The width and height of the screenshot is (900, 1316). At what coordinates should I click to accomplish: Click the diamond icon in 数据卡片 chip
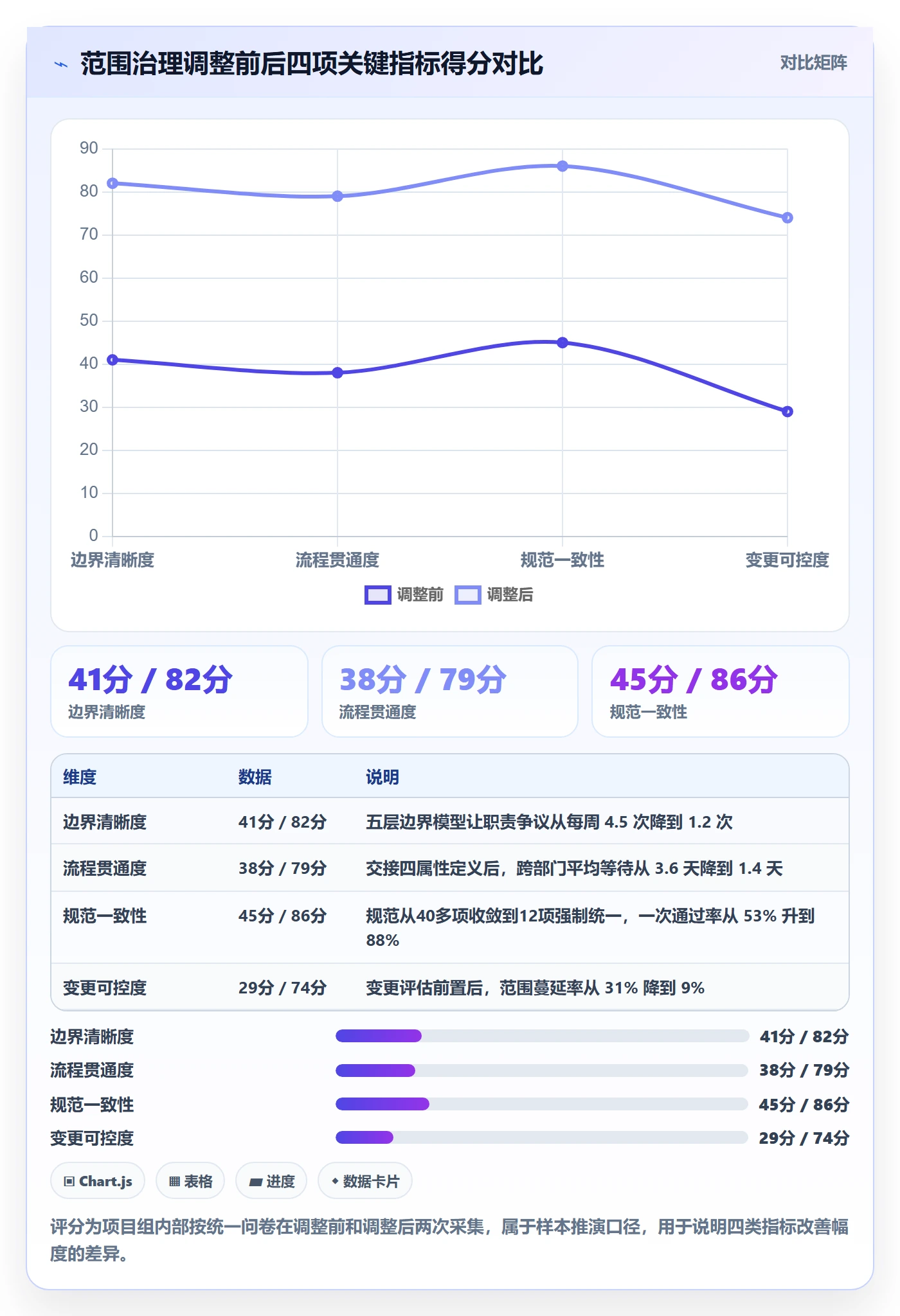point(335,1181)
